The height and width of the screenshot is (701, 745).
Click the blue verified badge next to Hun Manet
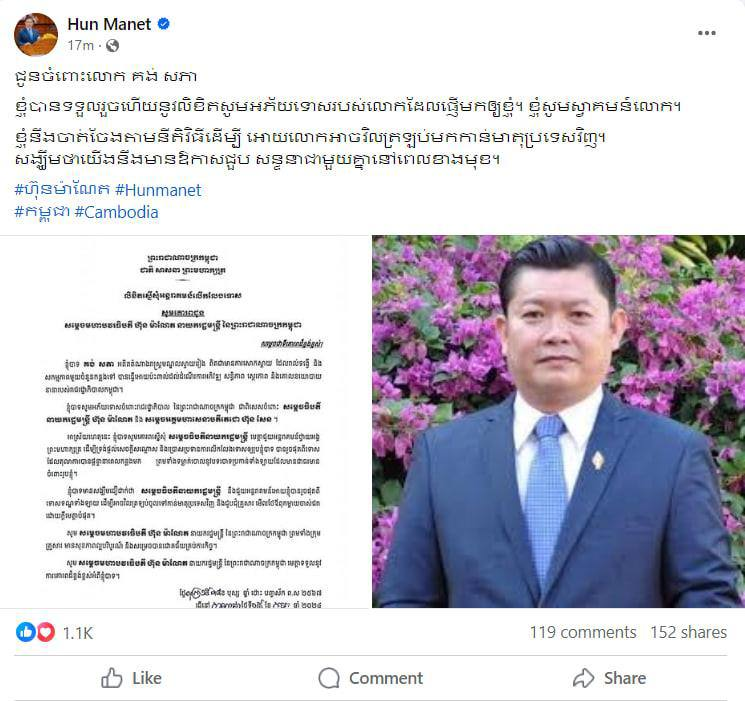163,23
